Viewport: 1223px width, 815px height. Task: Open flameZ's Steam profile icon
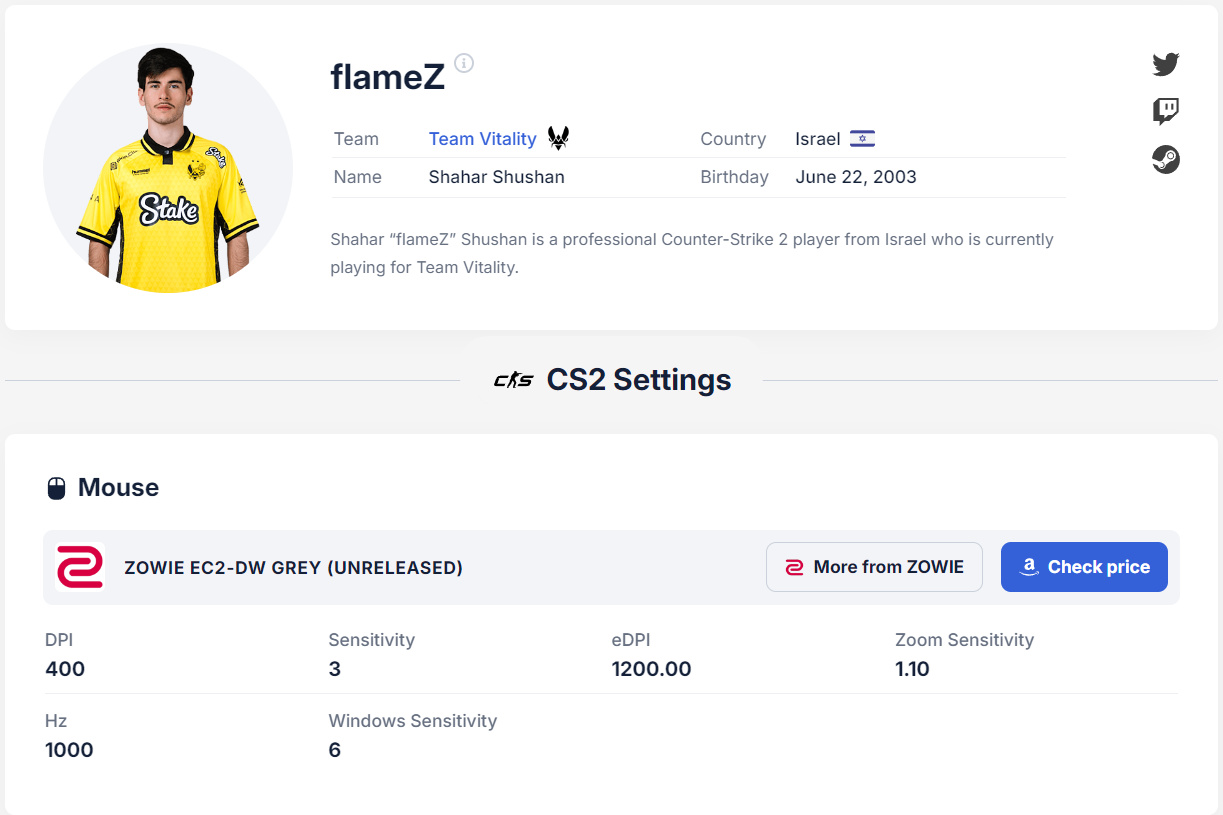[x=1165, y=160]
